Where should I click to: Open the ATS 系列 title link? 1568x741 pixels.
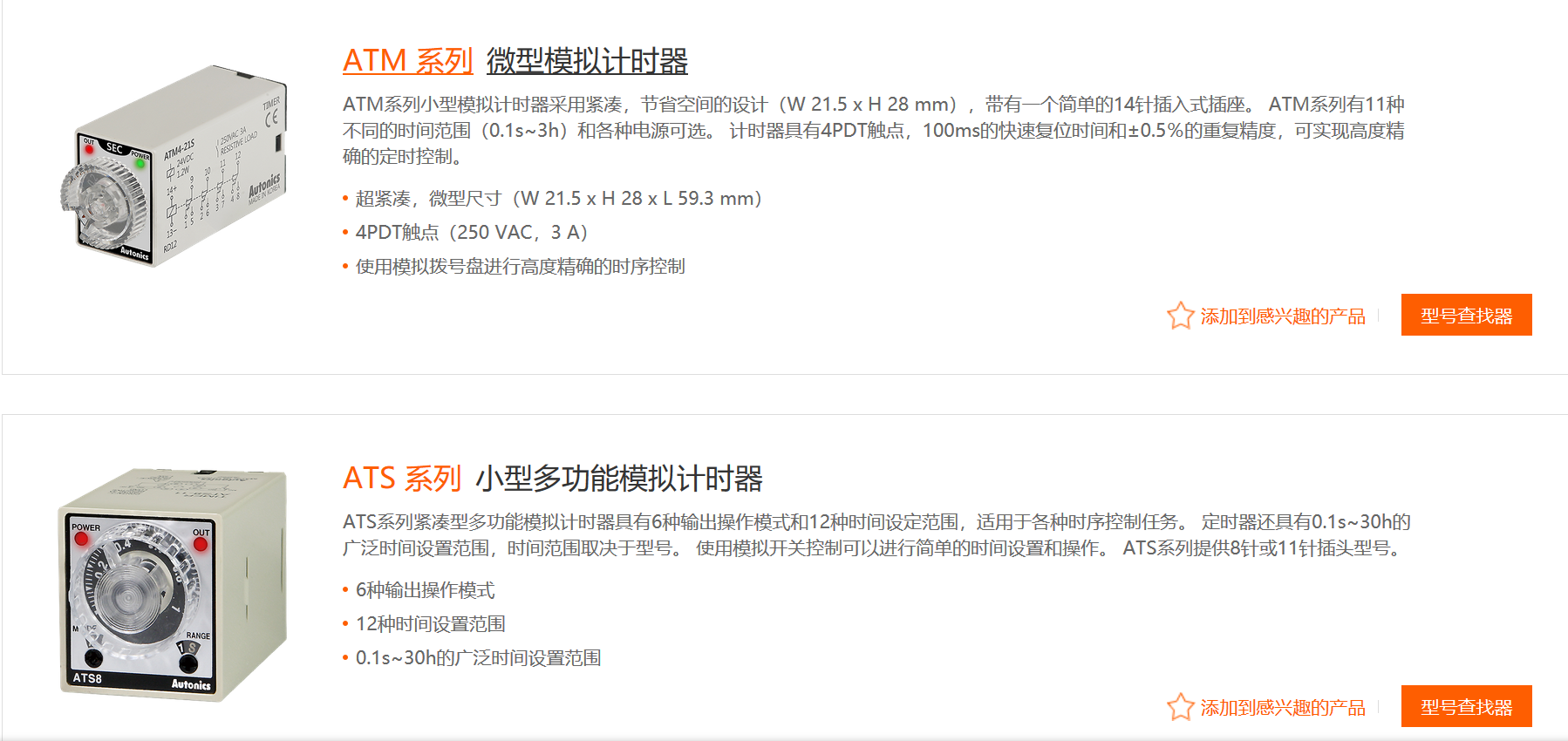pyautogui.click(x=401, y=479)
